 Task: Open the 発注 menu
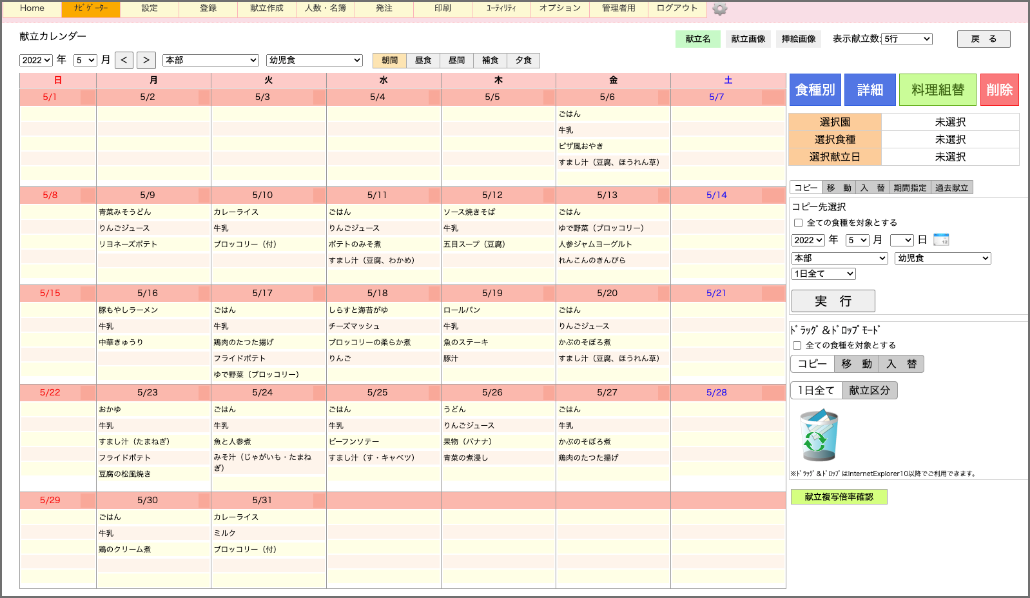coord(384,9)
